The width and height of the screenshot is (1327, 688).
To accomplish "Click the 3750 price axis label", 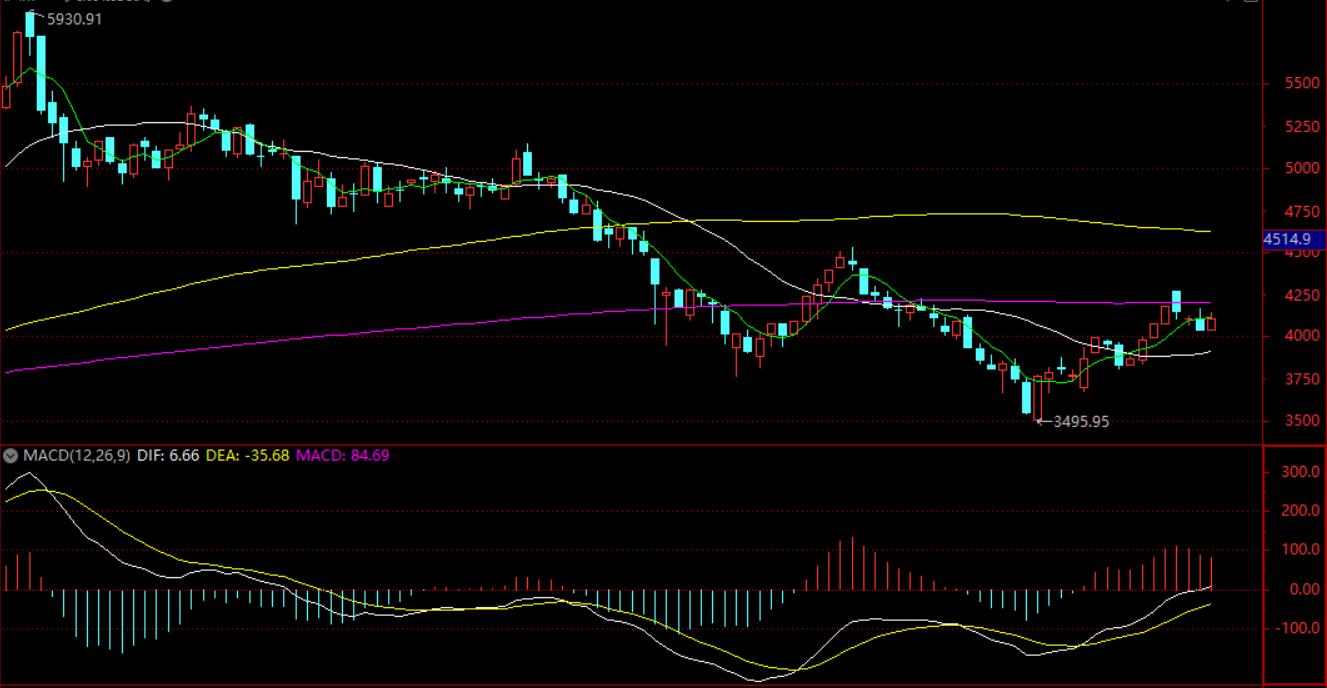I will (1301, 379).
